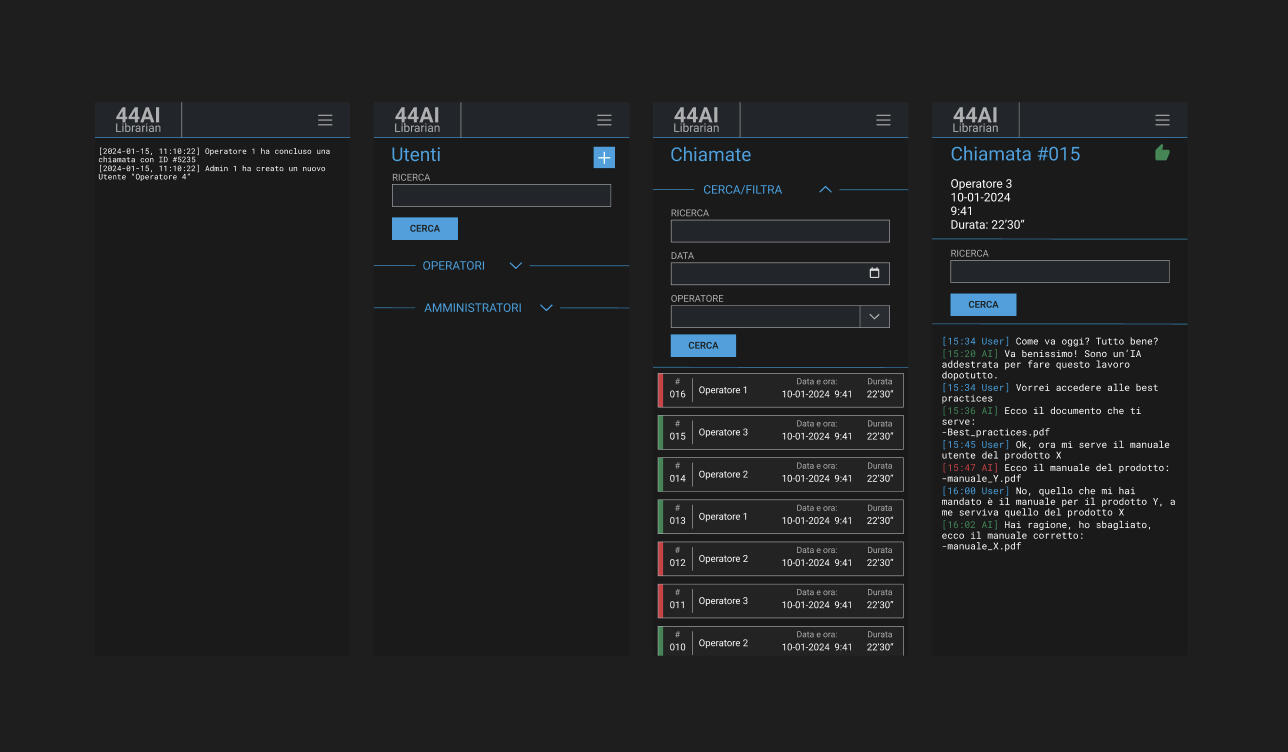The height and width of the screenshot is (752, 1288).
Task: Open the OPERATORE dropdown arrow
Action: pyautogui.click(x=874, y=316)
